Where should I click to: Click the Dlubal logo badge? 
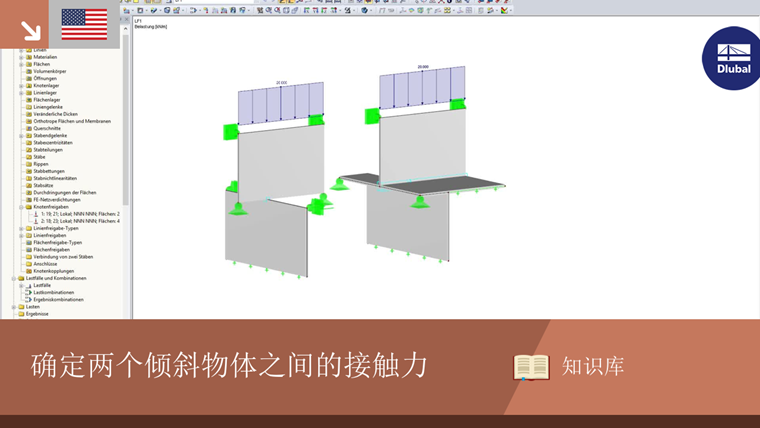[732, 58]
